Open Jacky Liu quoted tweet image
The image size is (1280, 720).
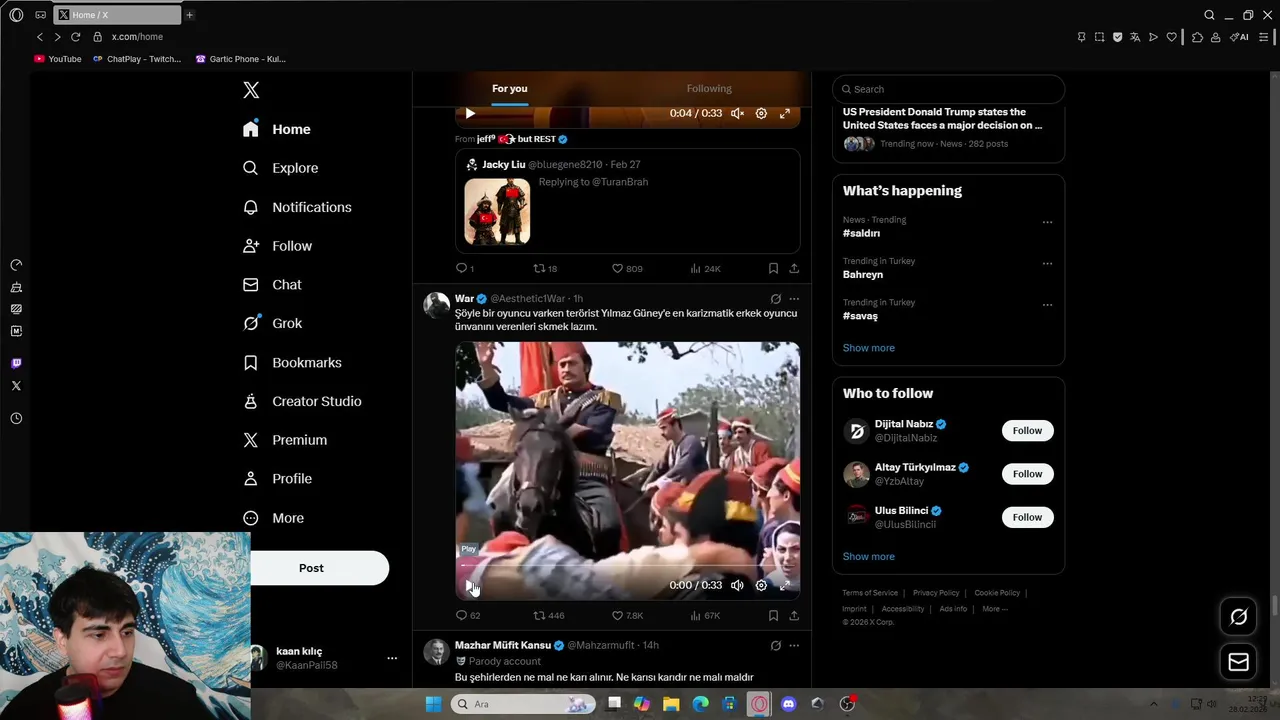pos(497,211)
